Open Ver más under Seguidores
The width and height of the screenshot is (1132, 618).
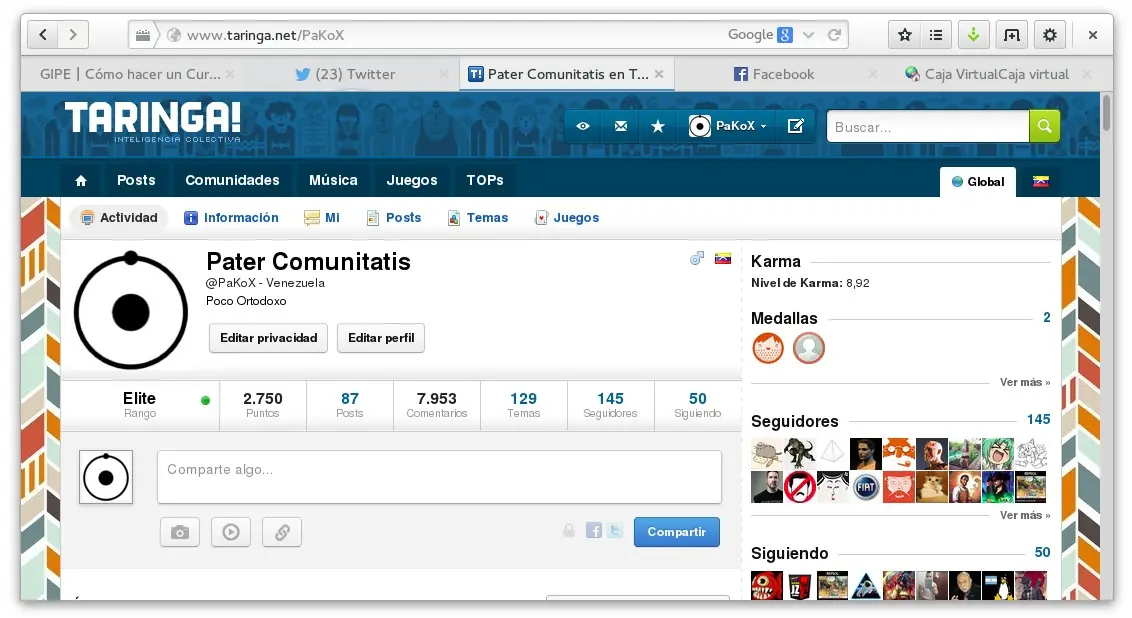1023,515
